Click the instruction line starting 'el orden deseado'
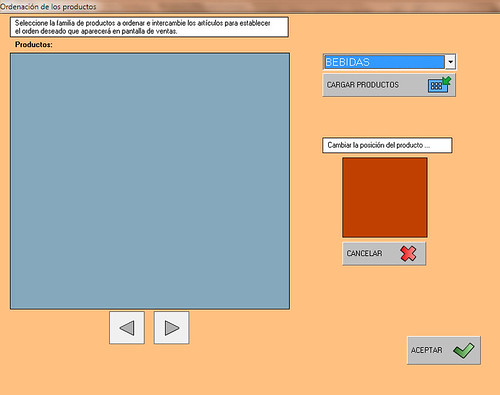 pyautogui.click(x=96, y=31)
